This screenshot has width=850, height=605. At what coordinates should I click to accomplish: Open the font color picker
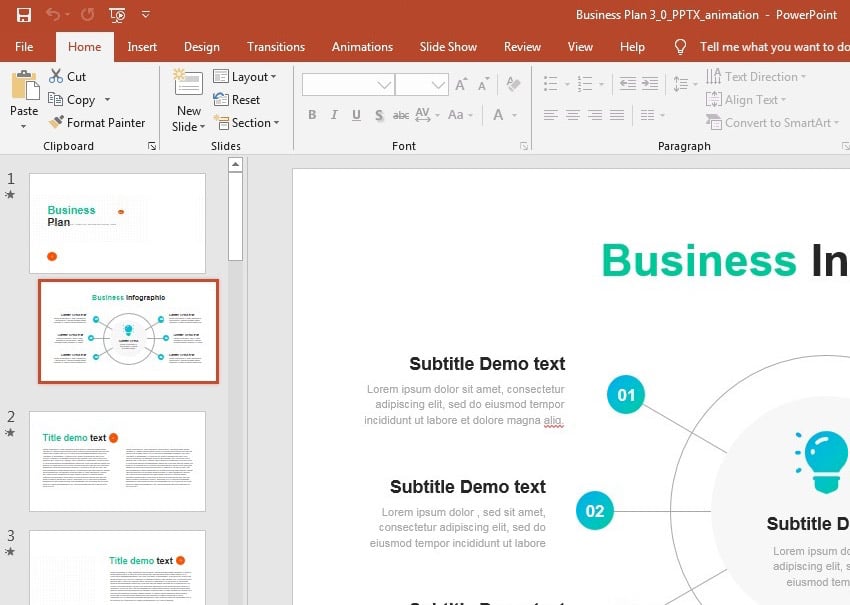(x=499, y=115)
